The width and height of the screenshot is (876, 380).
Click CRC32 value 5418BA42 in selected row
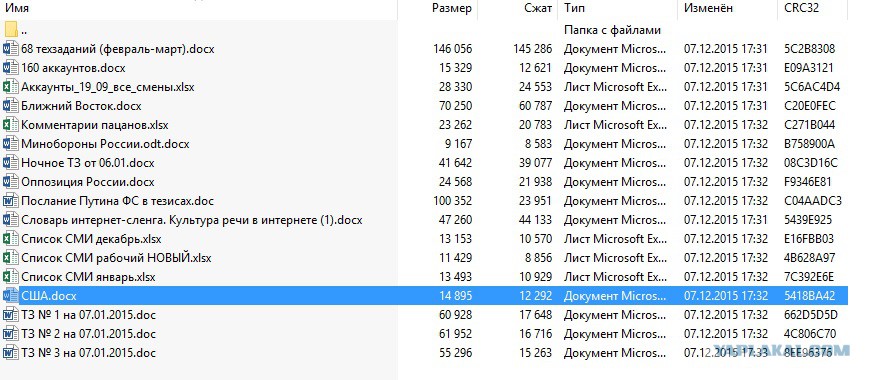coord(810,296)
